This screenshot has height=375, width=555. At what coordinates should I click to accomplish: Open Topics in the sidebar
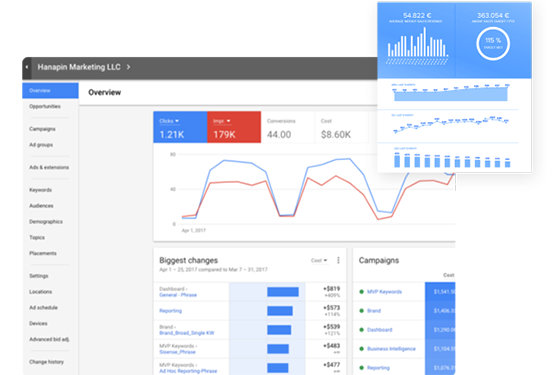point(37,237)
